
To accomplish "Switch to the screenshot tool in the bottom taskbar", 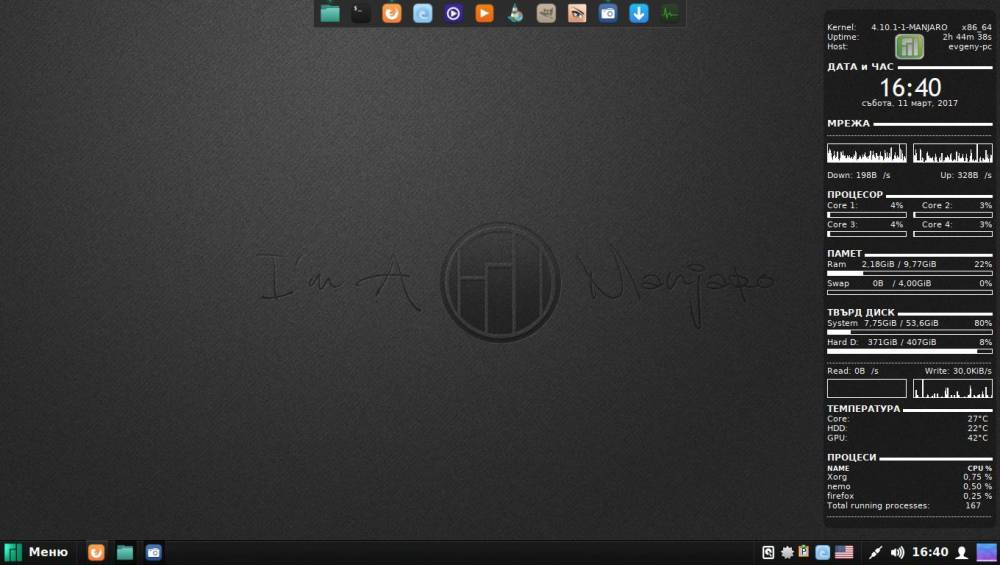I will tap(154, 552).
